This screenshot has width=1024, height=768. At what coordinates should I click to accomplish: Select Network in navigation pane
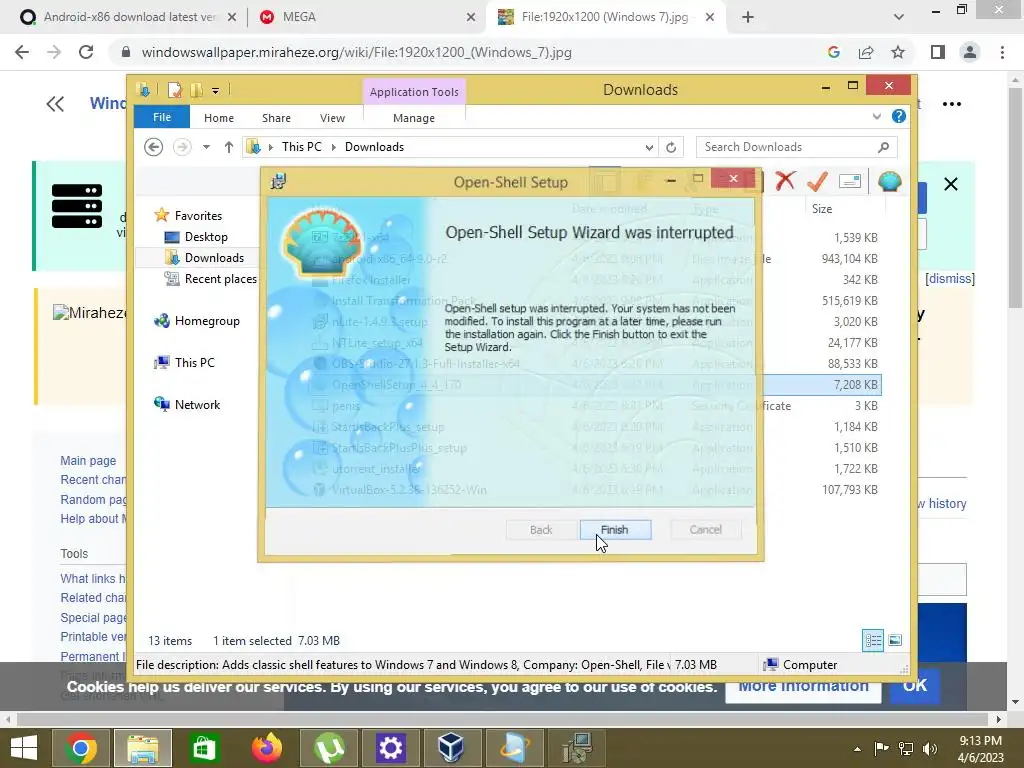click(187, 404)
